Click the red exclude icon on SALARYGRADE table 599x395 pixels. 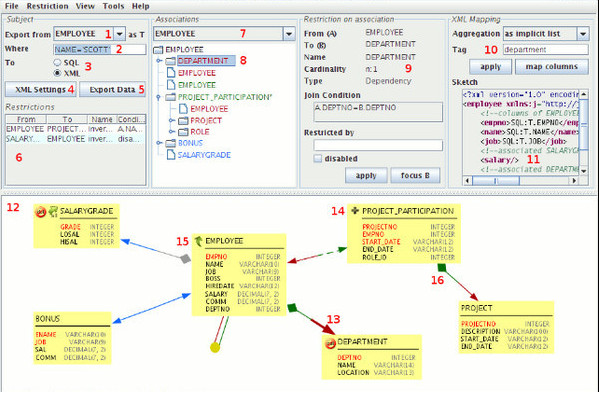(40, 211)
